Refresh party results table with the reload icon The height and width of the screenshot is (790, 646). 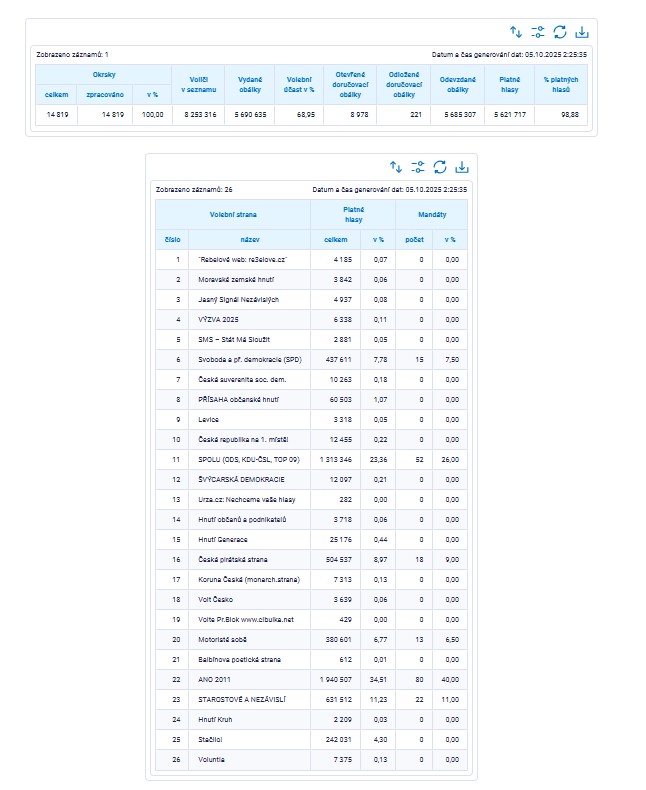click(x=440, y=167)
